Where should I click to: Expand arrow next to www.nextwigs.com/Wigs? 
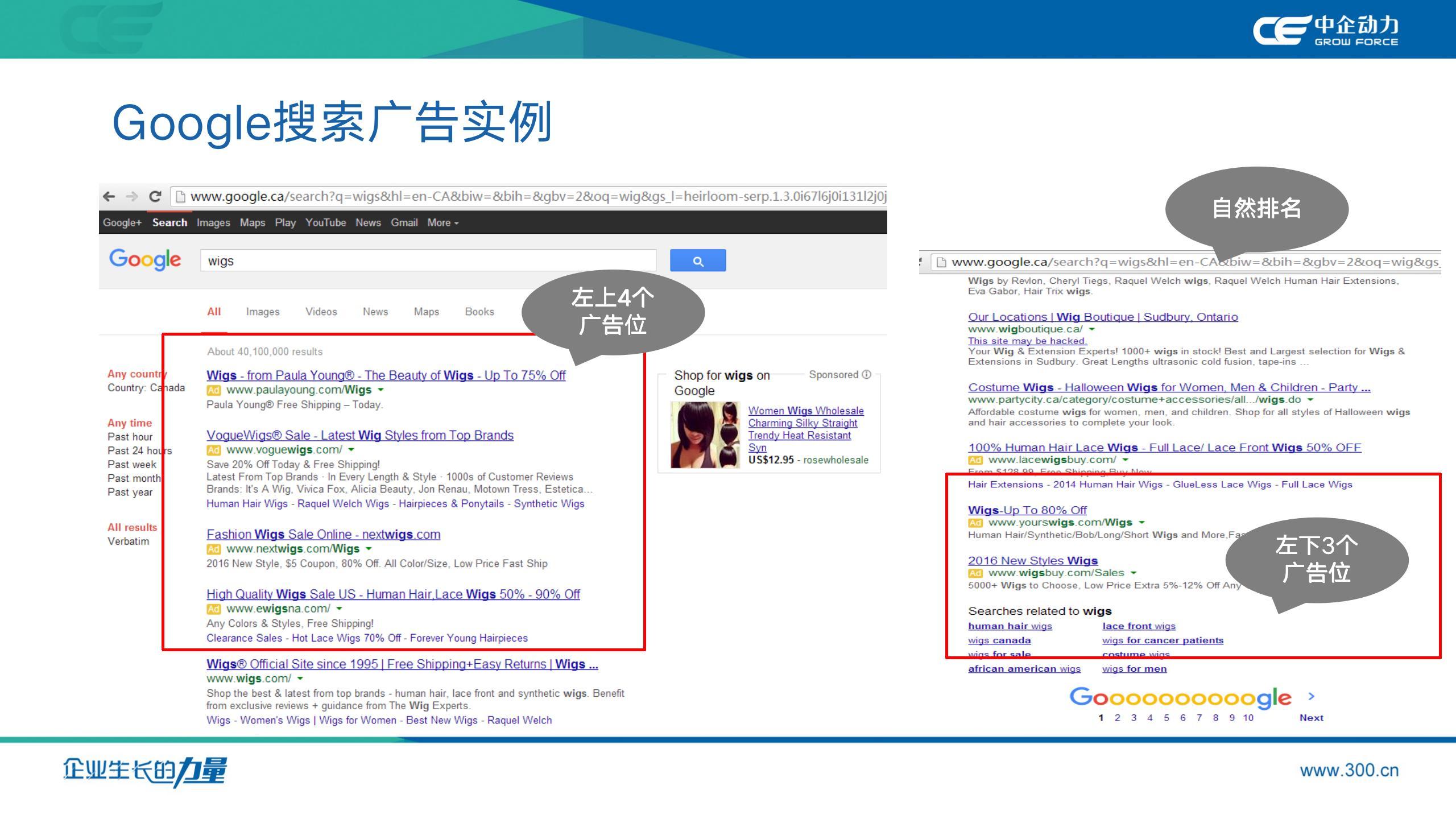pyautogui.click(x=369, y=549)
